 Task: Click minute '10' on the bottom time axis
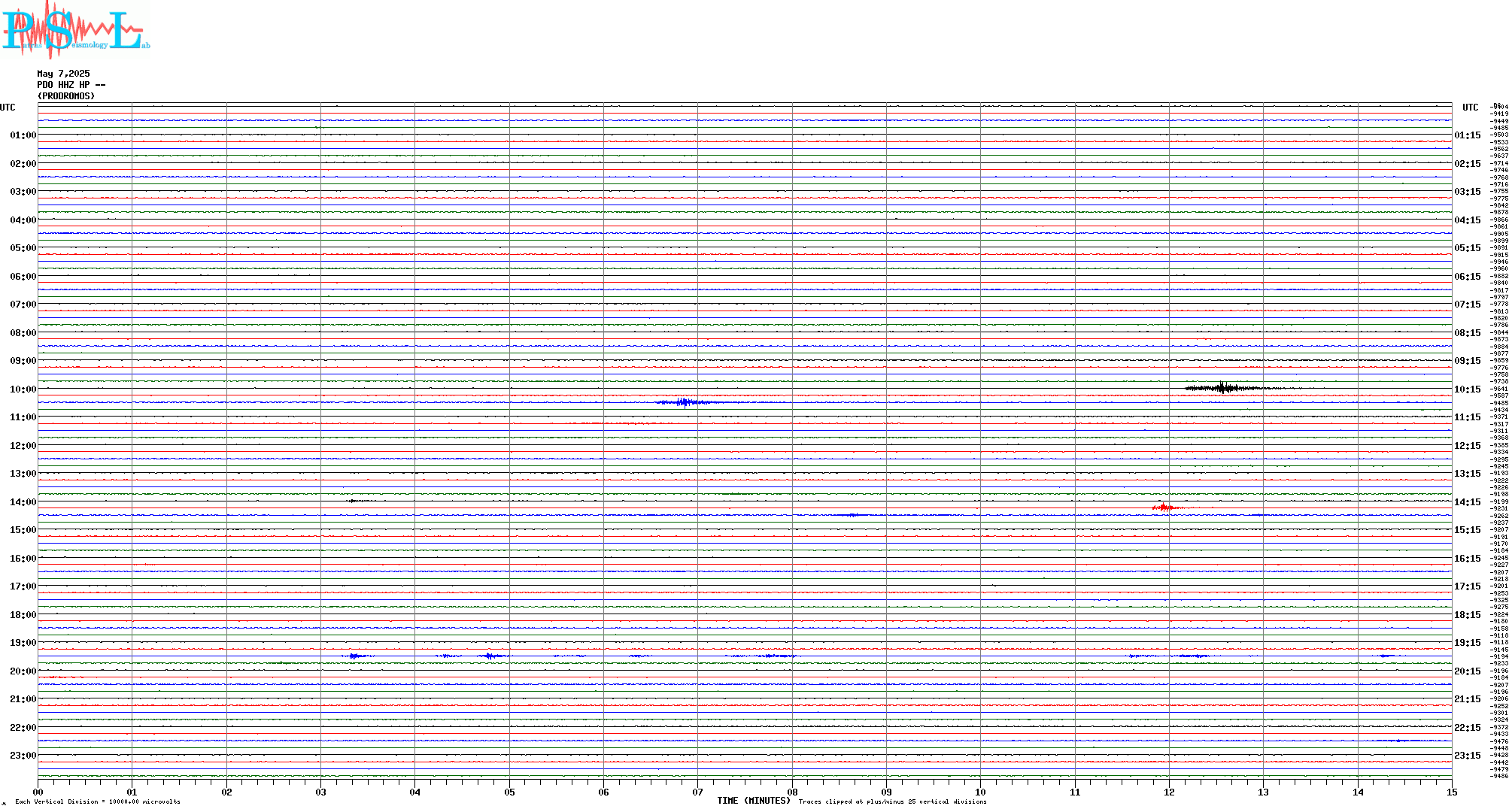[980, 792]
